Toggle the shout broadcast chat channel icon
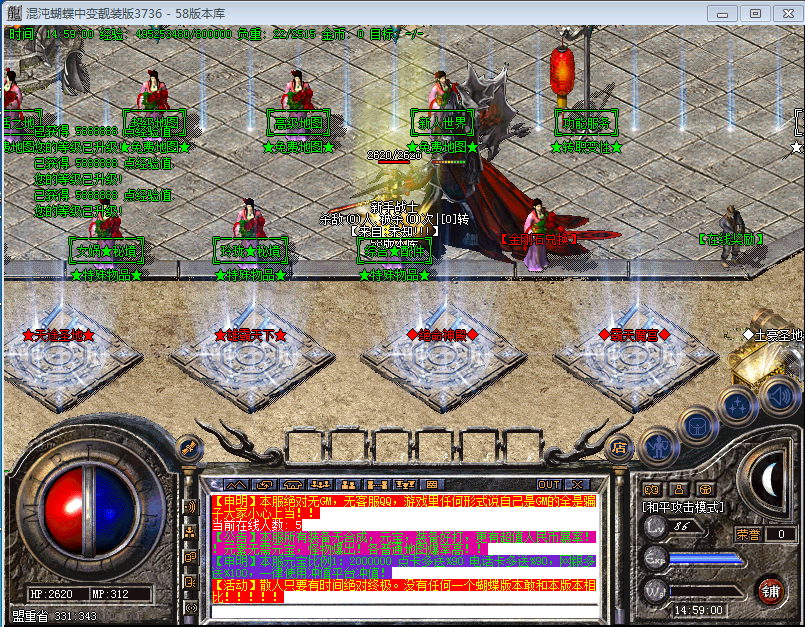 (x=190, y=507)
